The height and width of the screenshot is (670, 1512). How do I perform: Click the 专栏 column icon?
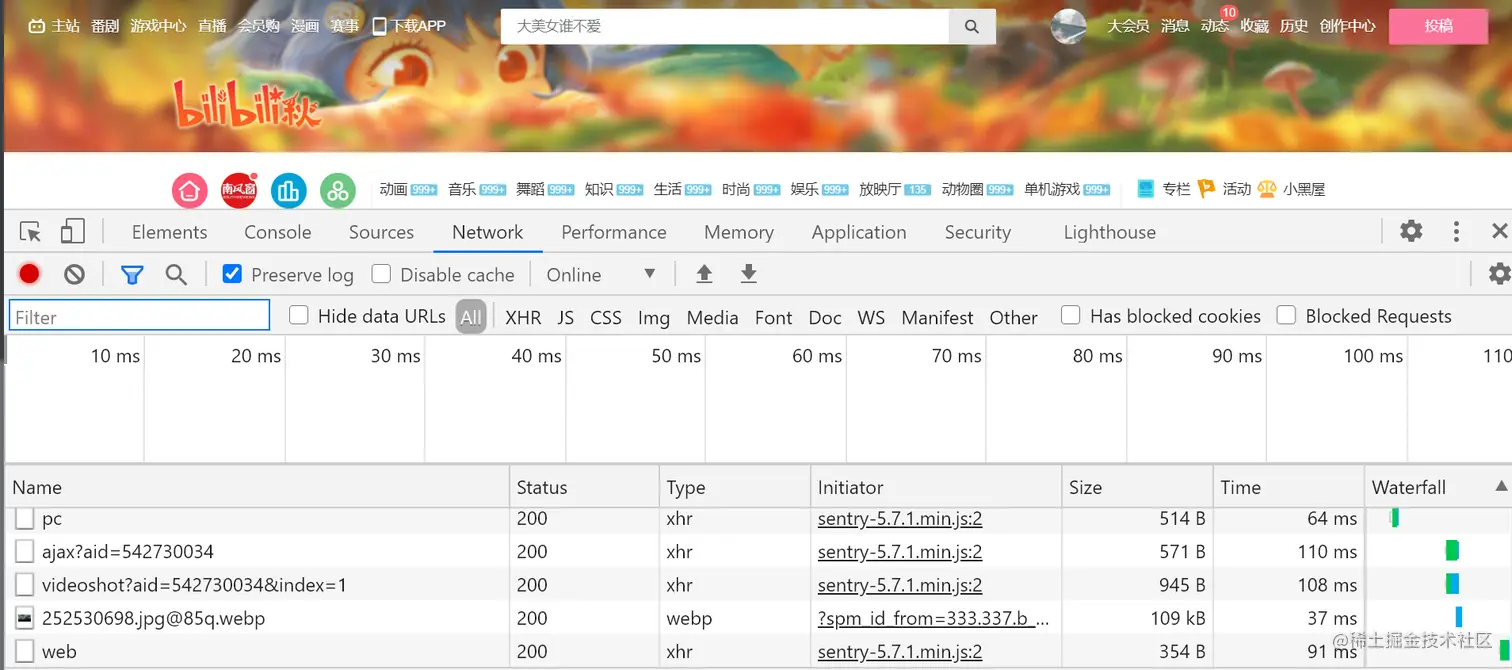tap(1146, 188)
